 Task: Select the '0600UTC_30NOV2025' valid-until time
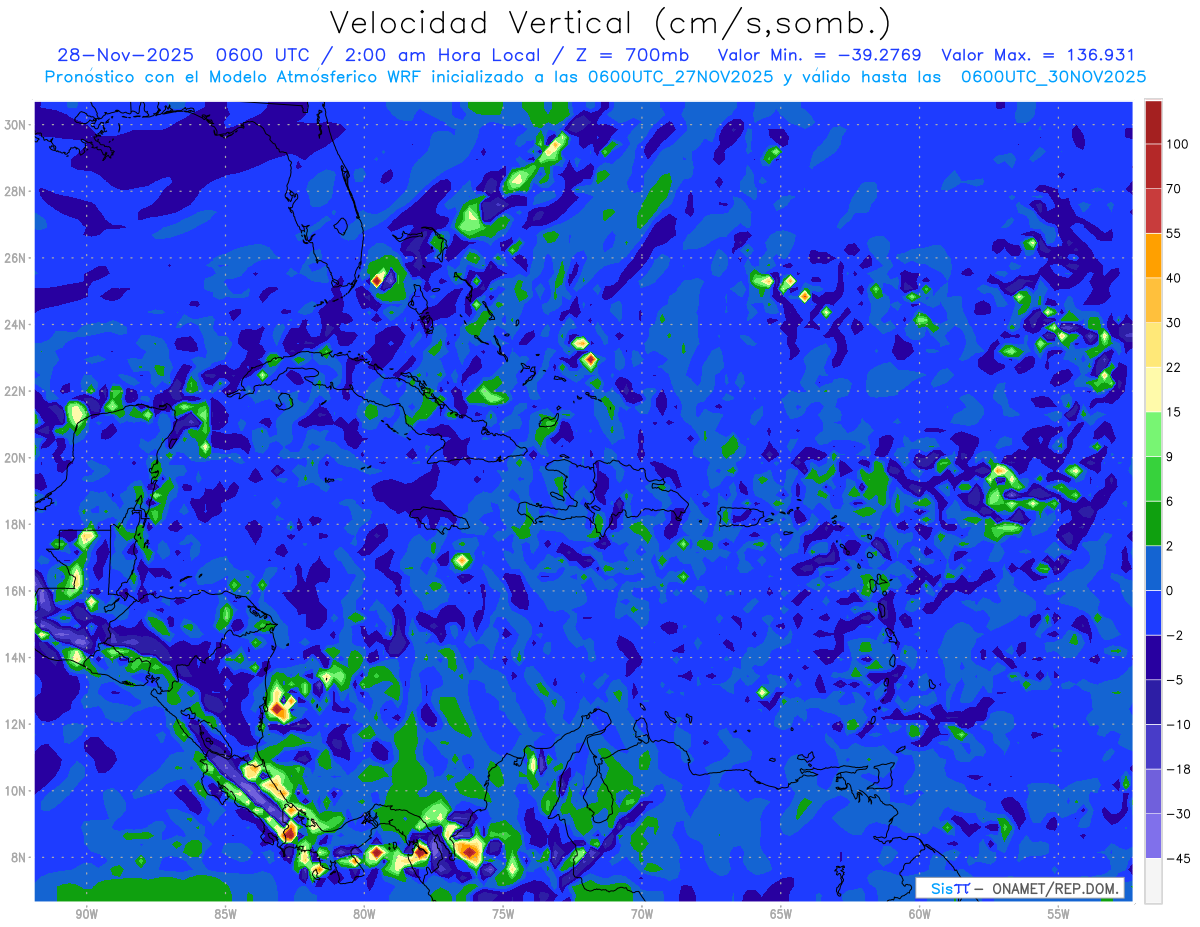click(1053, 77)
